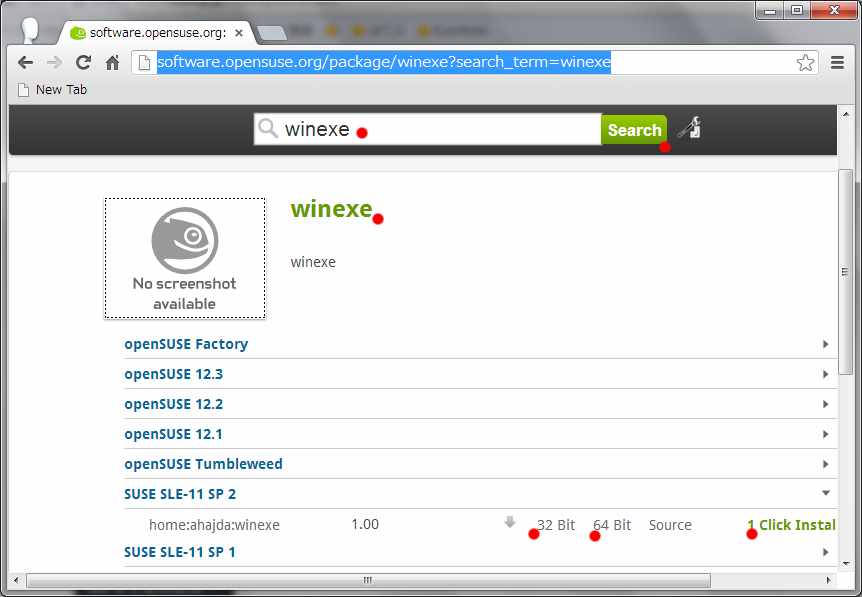Click the vertical scrollbar thumb
This screenshot has height=597, width=862.
[x=846, y=272]
